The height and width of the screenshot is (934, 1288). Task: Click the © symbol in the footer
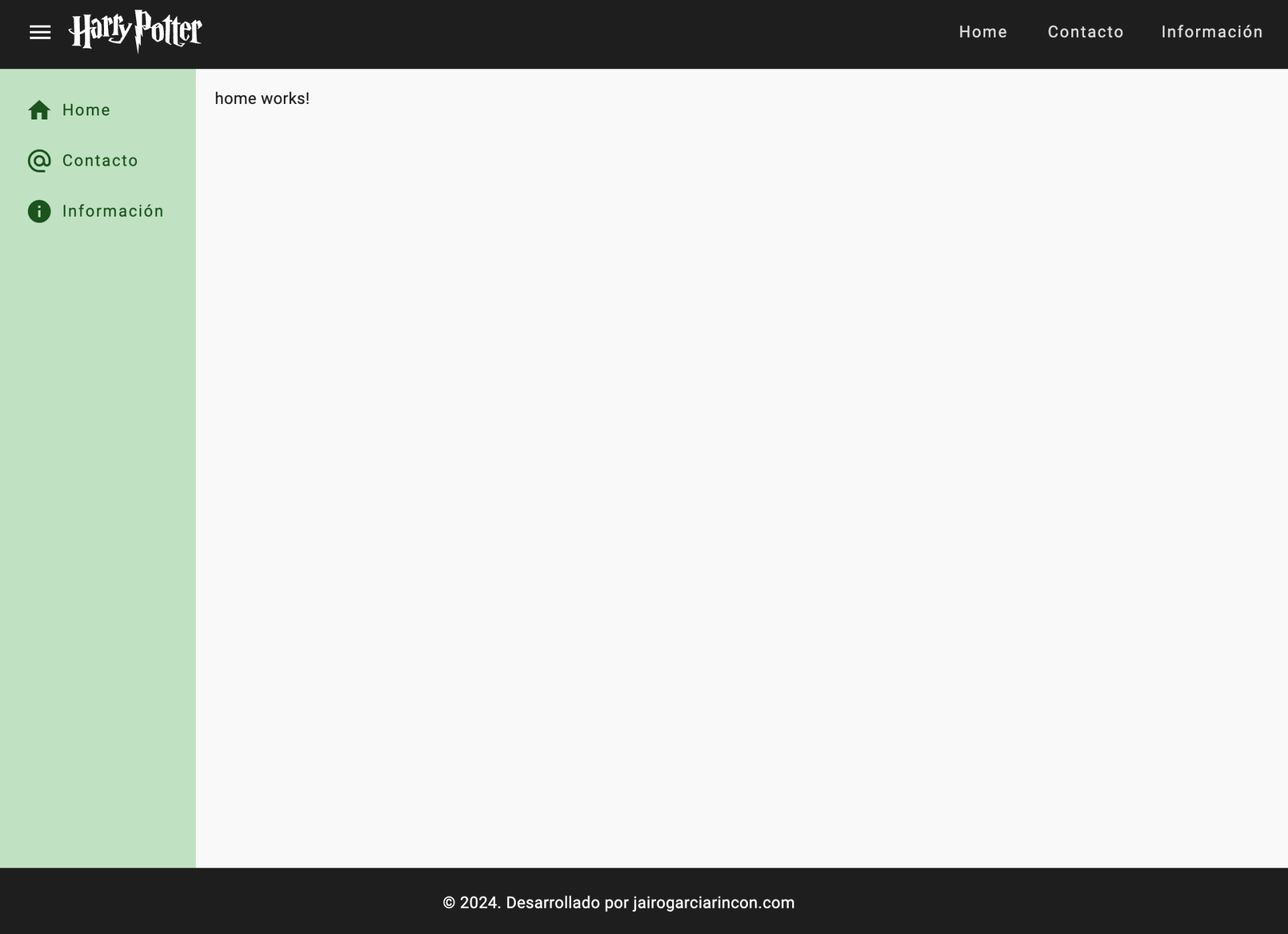pyautogui.click(x=449, y=903)
